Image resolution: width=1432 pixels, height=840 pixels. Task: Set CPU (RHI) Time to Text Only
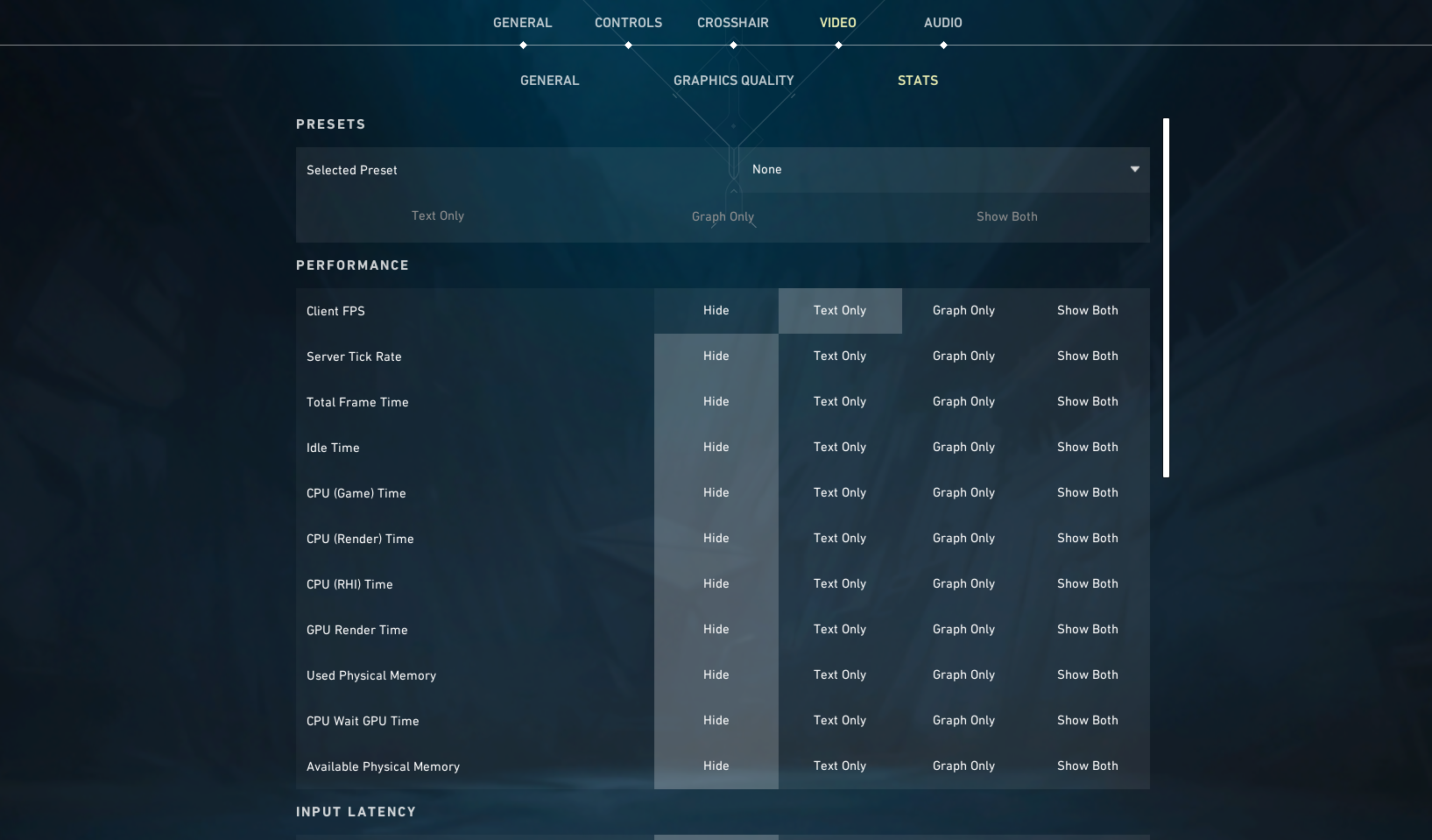[840, 584]
